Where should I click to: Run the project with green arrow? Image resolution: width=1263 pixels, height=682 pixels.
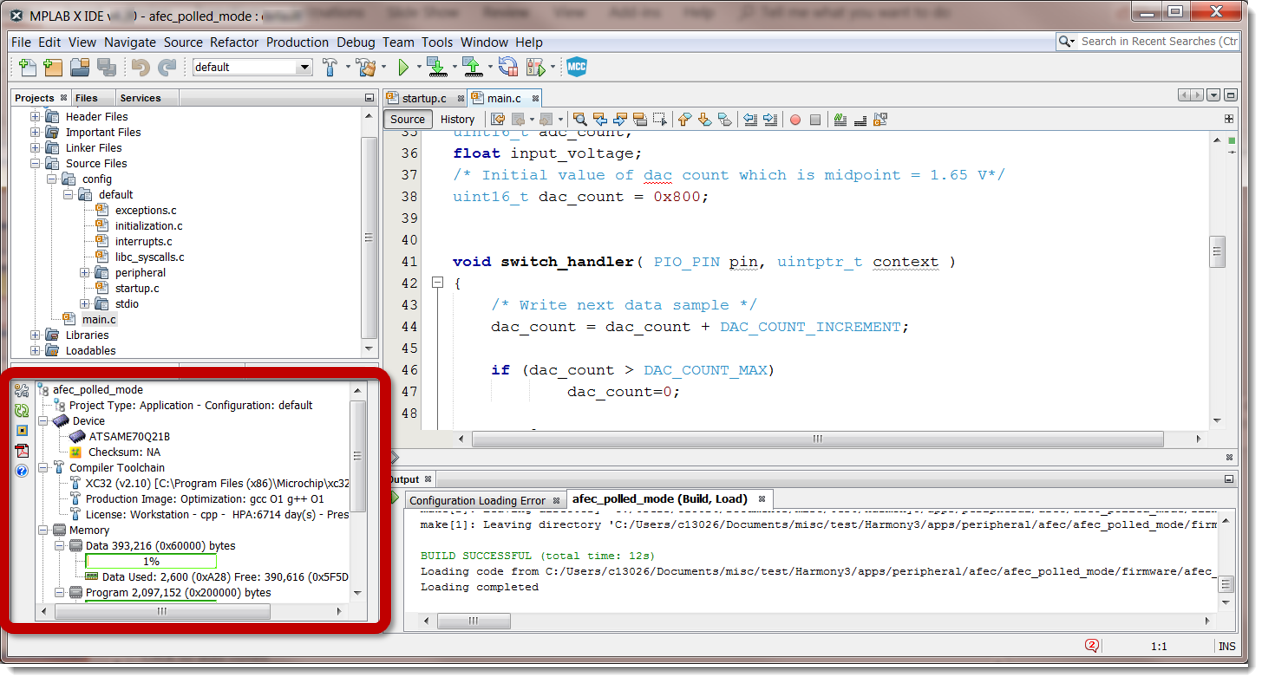[404, 67]
